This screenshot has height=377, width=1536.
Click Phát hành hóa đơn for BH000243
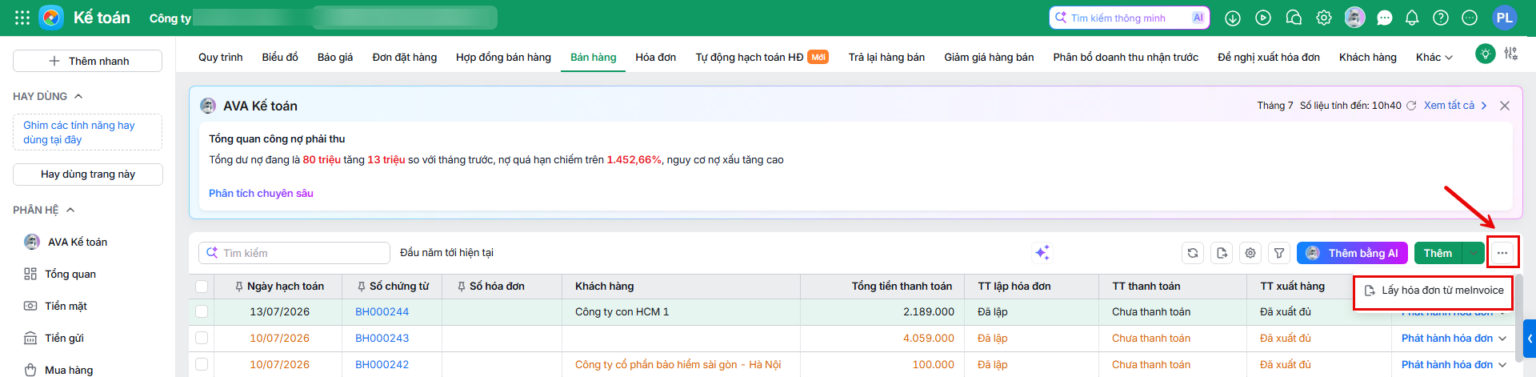click(x=1446, y=338)
